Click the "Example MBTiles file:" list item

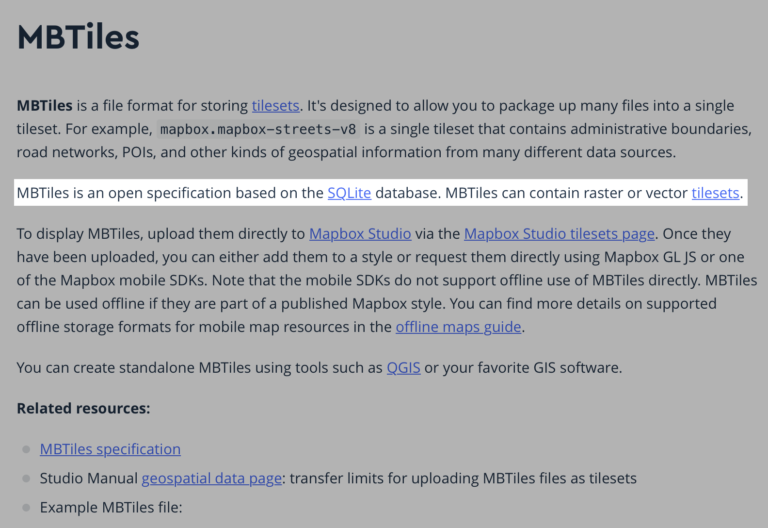point(110,507)
